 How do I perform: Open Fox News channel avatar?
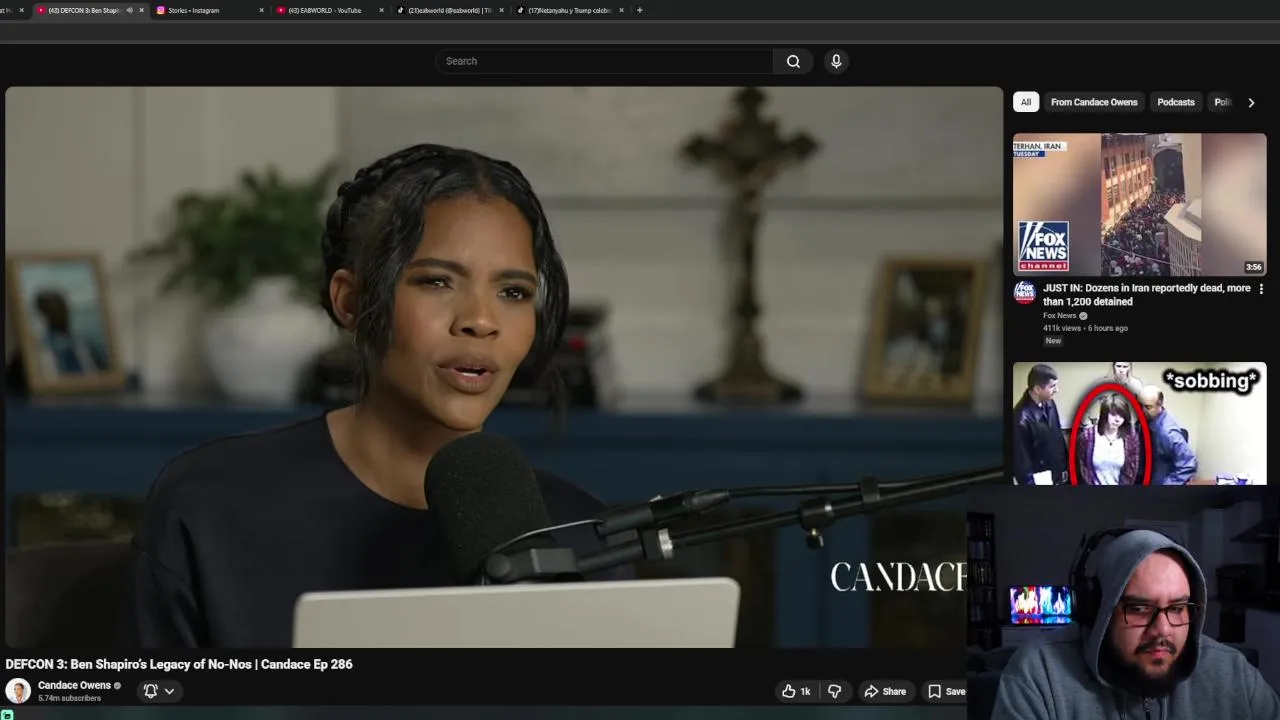click(1024, 291)
